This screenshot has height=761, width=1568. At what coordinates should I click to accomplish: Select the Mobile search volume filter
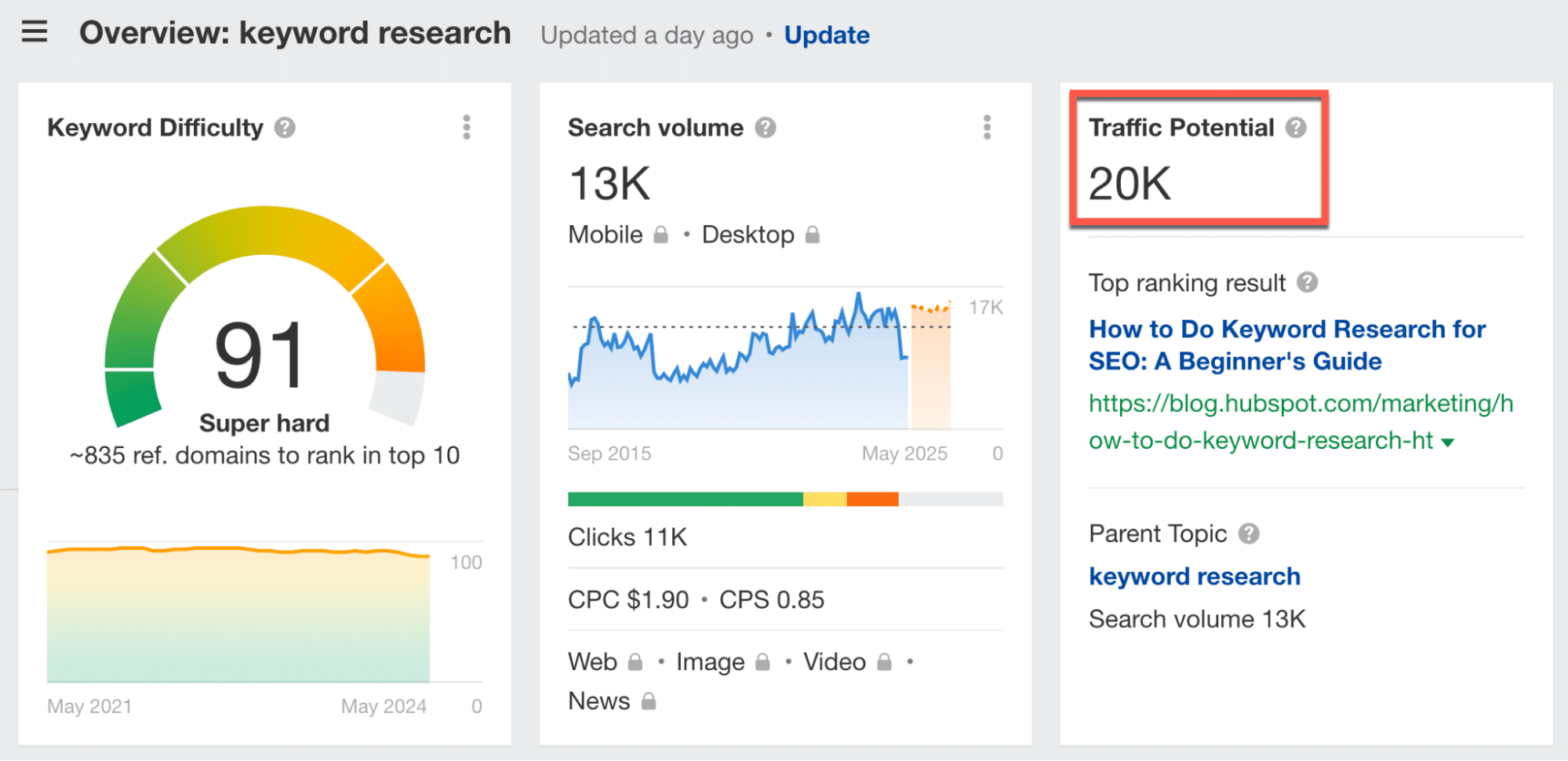pos(605,234)
